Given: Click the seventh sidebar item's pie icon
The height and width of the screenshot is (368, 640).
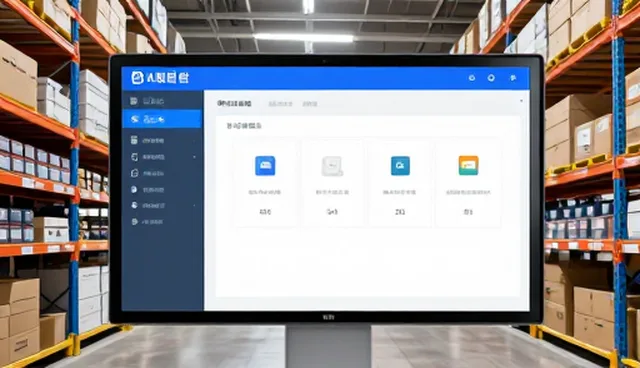Looking at the screenshot, I should coord(134,205).
